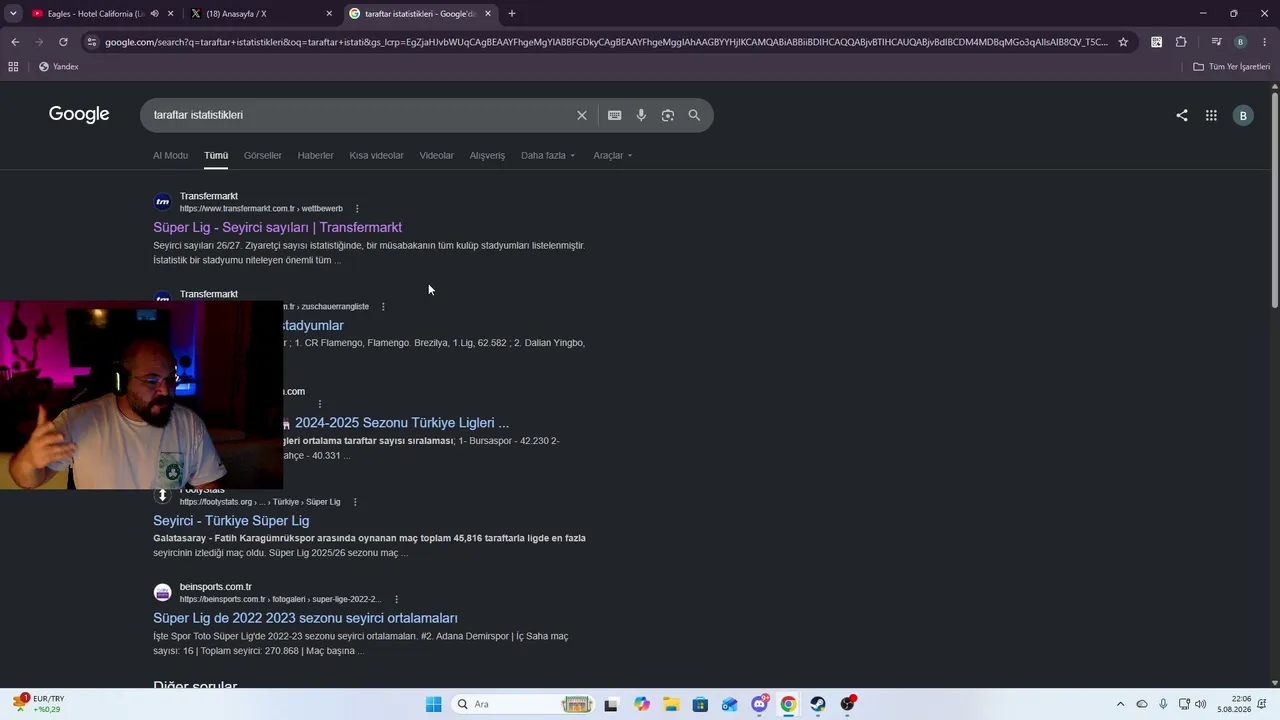Go to the Google homepage logo

(x=79, y=115)
